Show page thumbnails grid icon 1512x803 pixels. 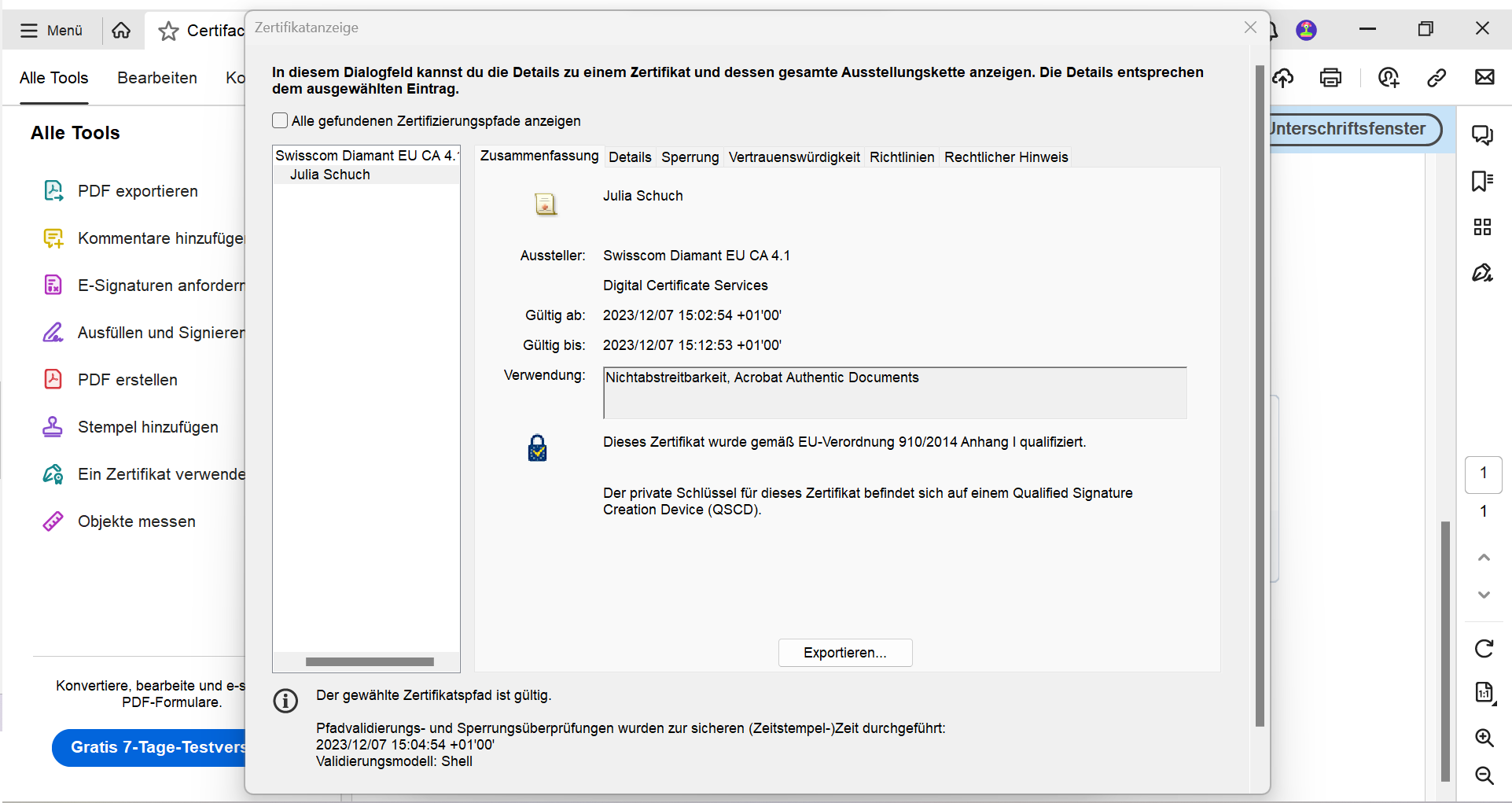coord(1483,227)
